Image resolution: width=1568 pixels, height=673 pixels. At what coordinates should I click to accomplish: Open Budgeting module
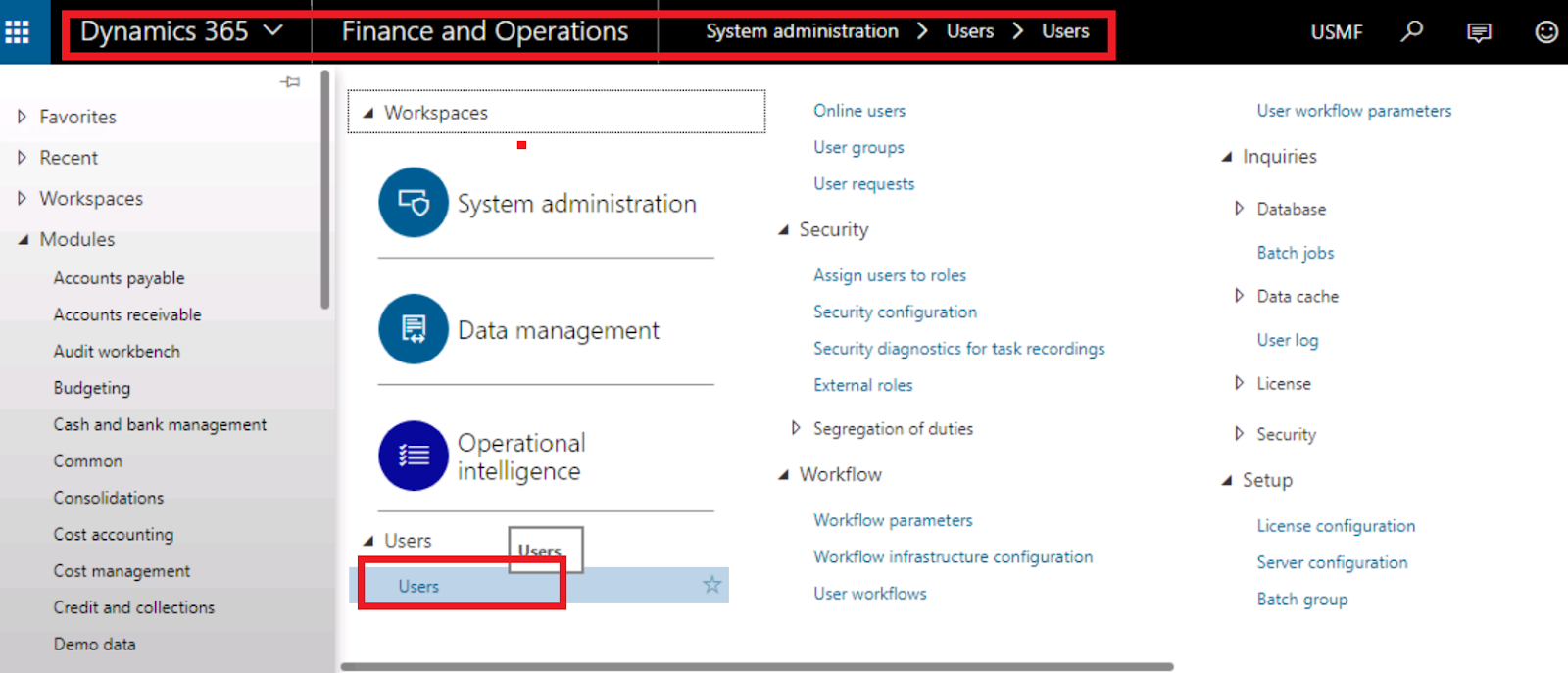click(x=92, y=388)
